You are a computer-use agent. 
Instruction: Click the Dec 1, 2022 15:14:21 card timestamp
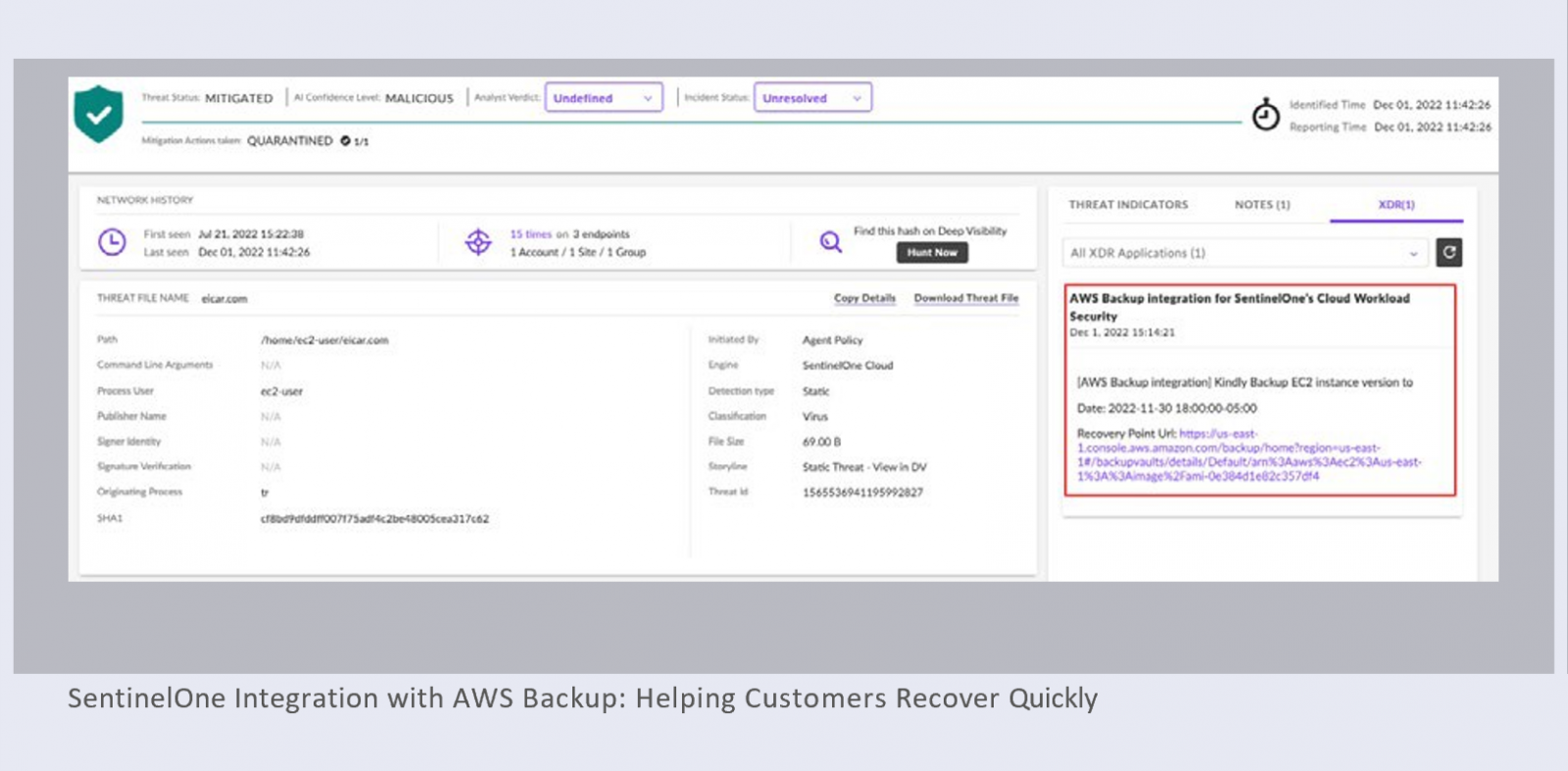tap(1122, 332)
